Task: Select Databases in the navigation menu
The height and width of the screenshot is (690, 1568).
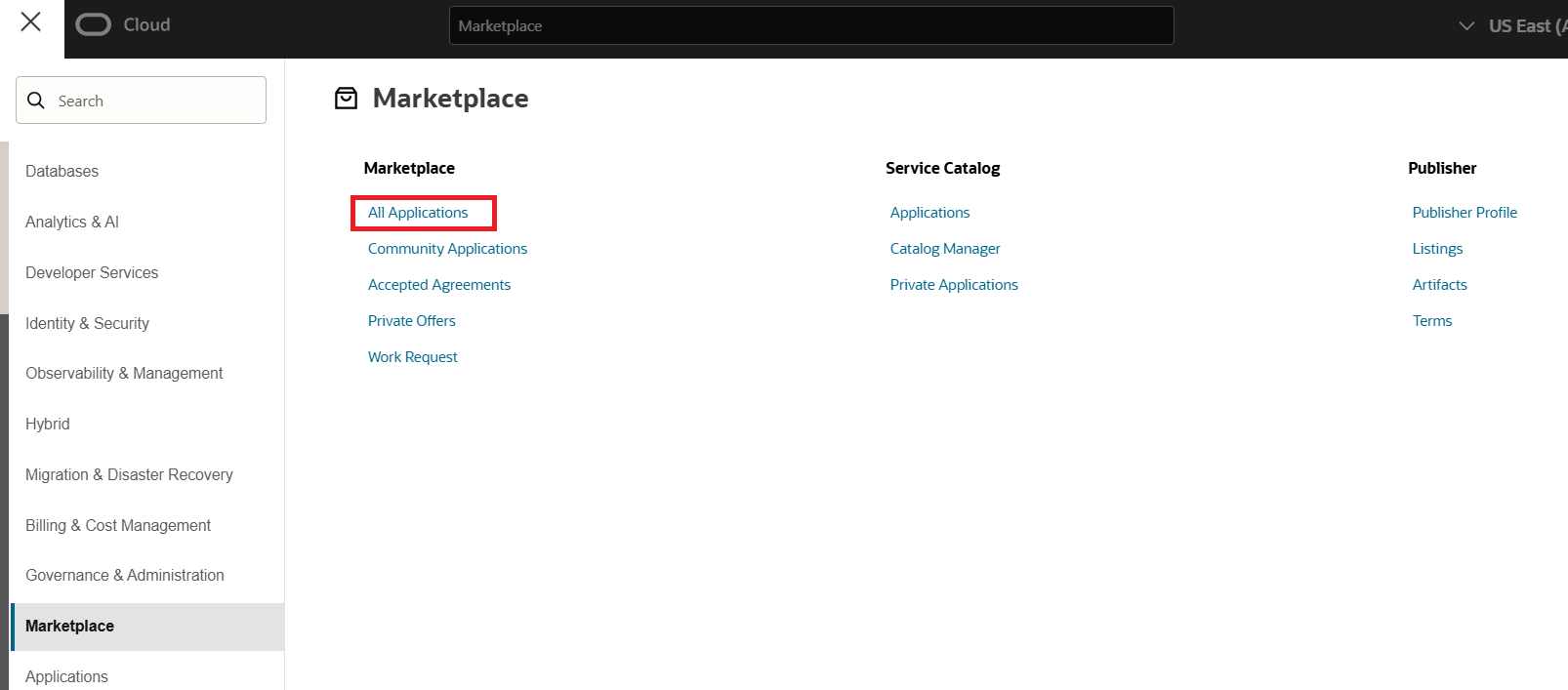Action: coord(62,172)
